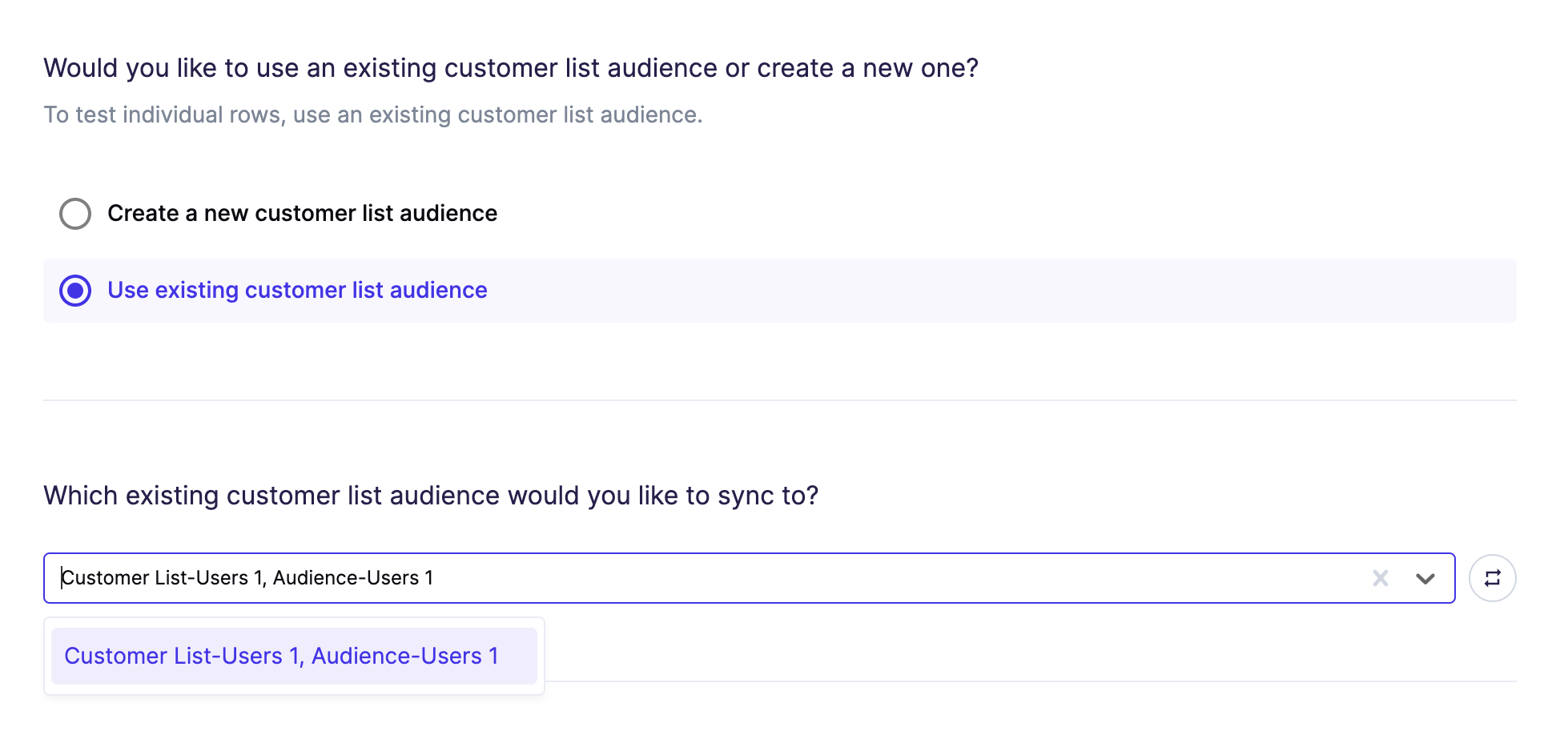Click 'Use existing customer list audience' label text
The image size is (1568, 743).
click(x=297, y=290)
